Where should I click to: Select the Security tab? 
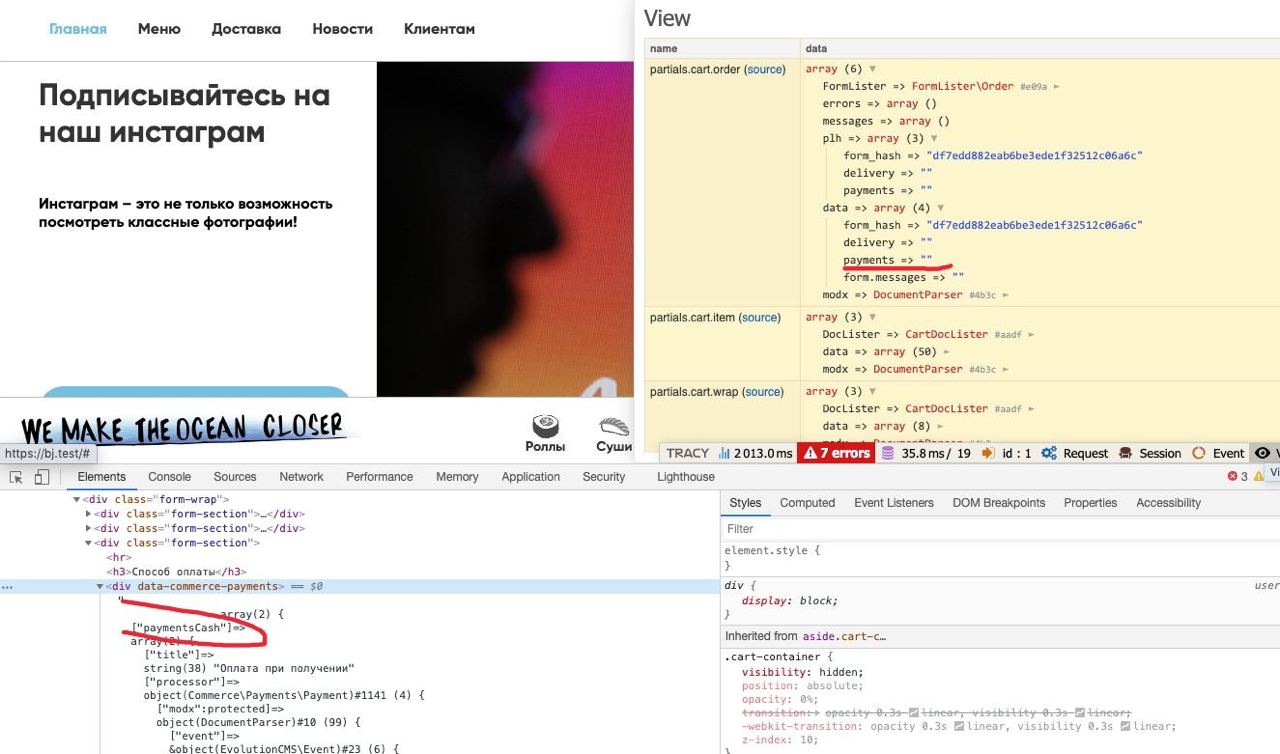tap(604, 477)
